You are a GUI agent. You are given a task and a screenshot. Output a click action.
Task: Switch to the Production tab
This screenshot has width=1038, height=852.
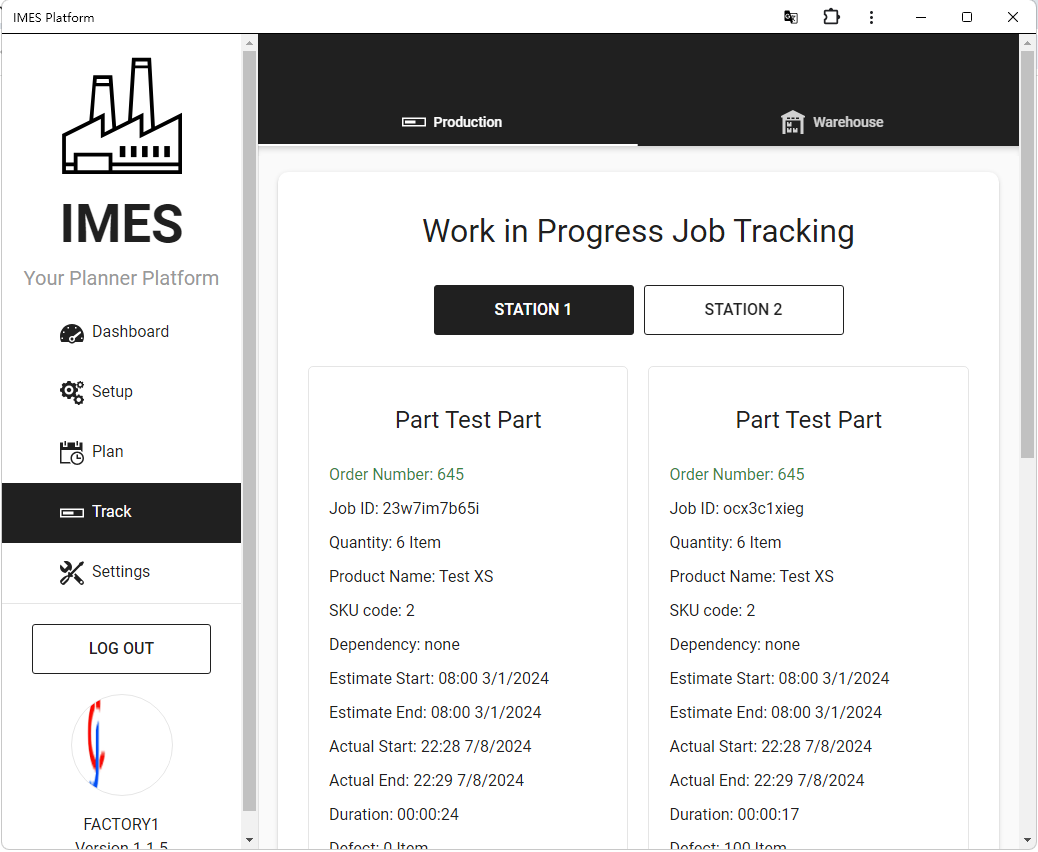click(448, 122)
